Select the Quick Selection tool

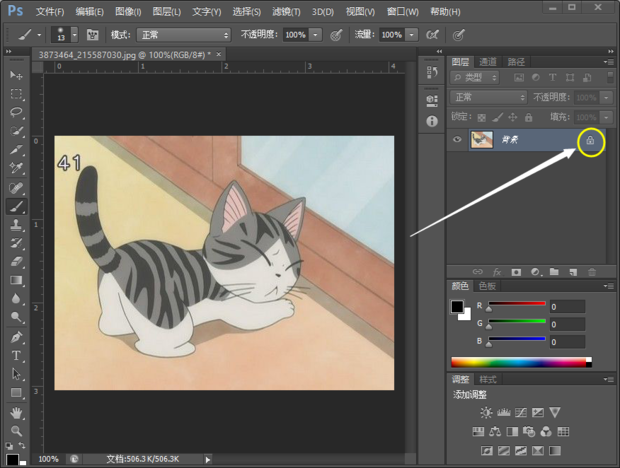click(16, 131)
